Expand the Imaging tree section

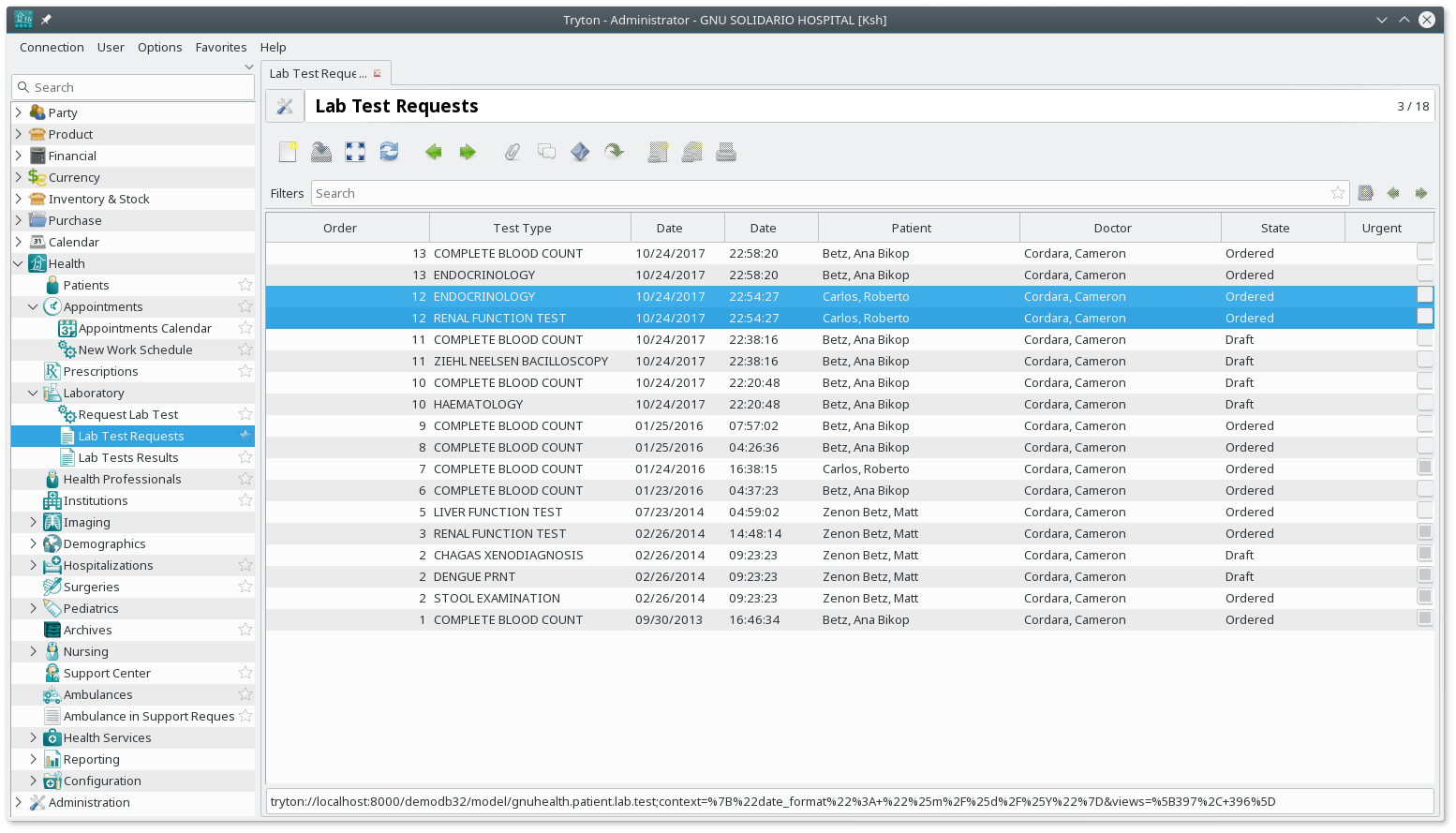33,522
